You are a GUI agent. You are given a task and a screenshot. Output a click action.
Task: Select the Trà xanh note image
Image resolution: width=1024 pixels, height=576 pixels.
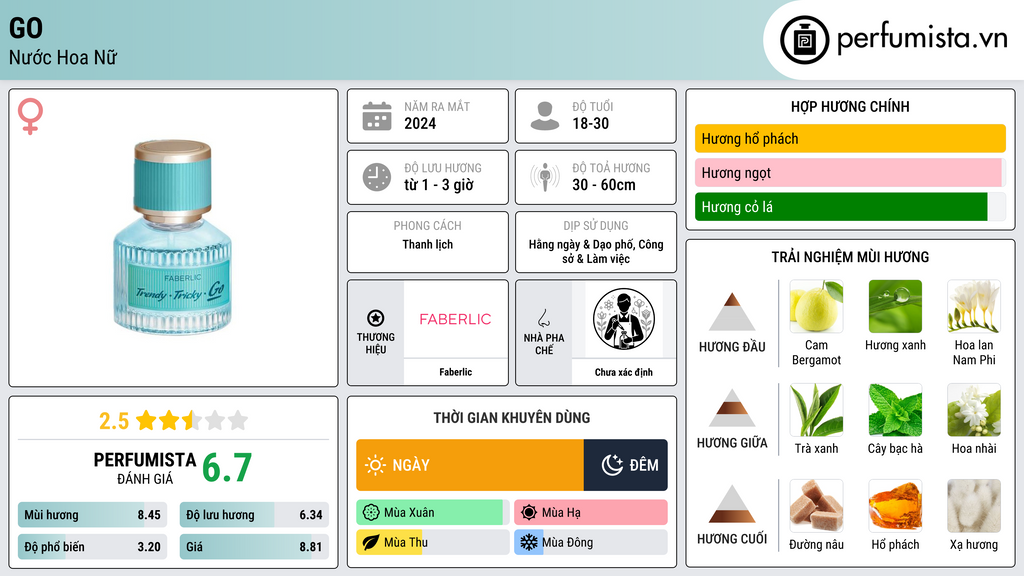(x=816, y=410)
